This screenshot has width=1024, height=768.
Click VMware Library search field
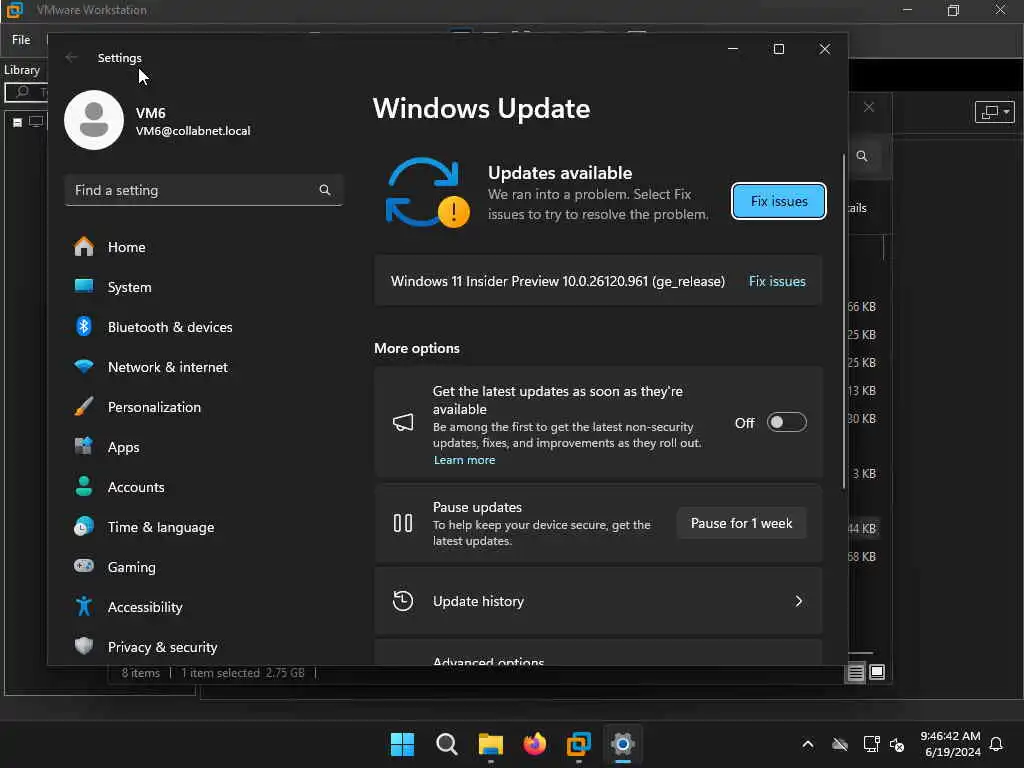[26, 92]
